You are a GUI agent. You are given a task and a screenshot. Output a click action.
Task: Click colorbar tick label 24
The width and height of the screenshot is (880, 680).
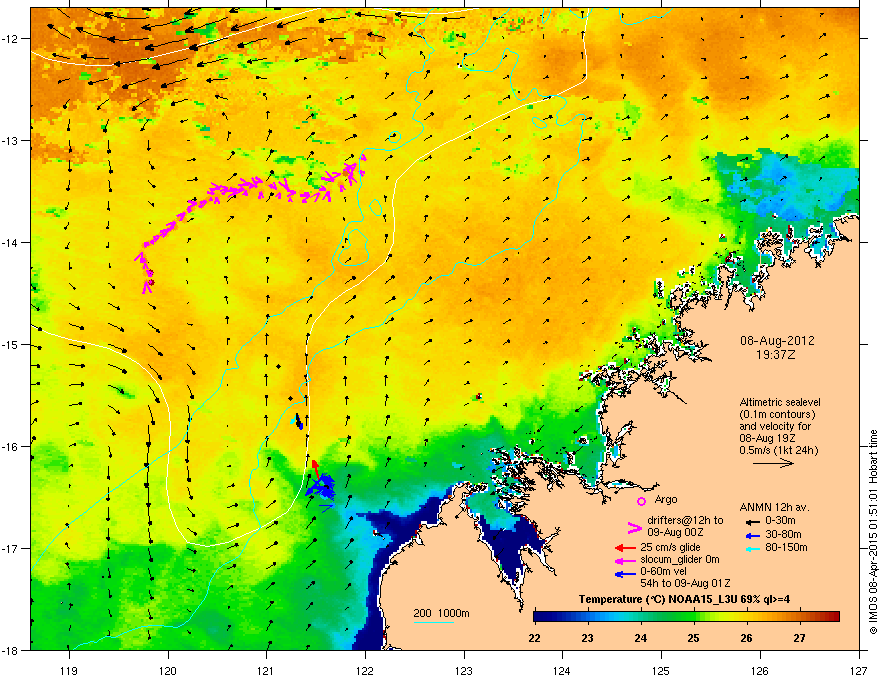click(x=641, y=638)
